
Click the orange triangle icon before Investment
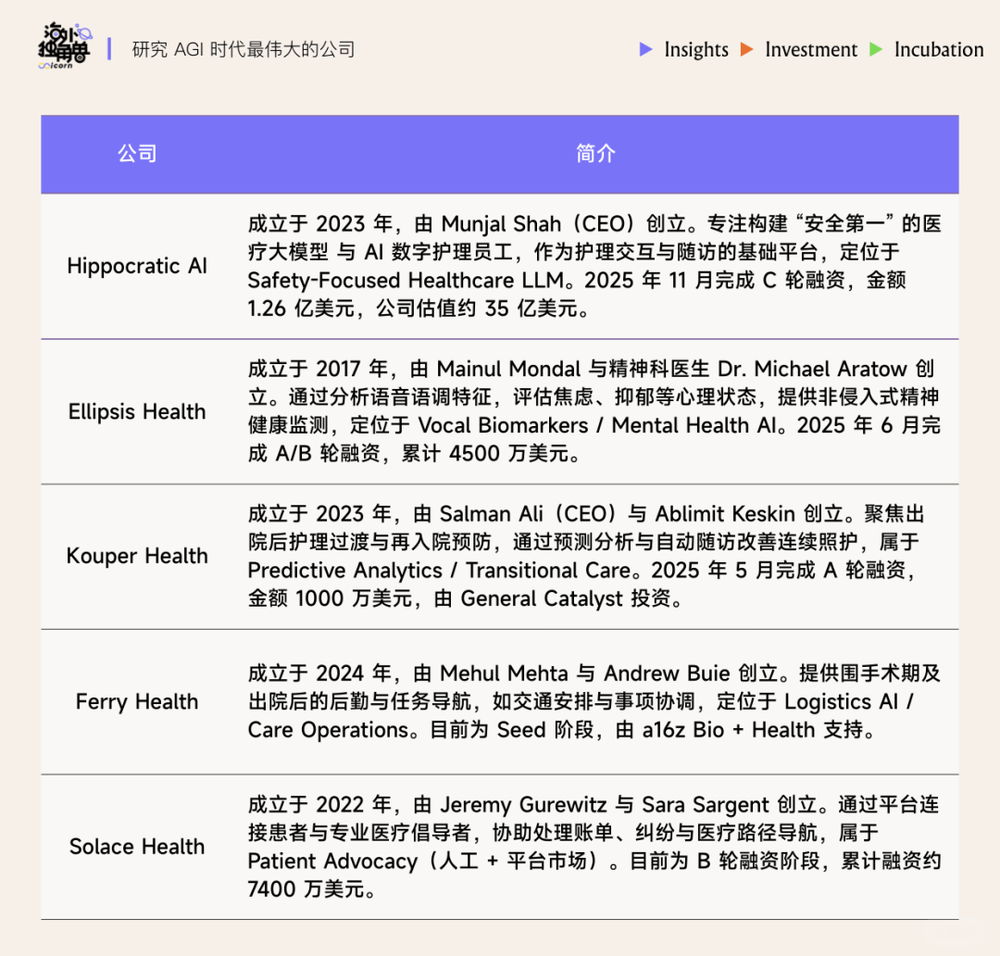(x=747, y=50)
